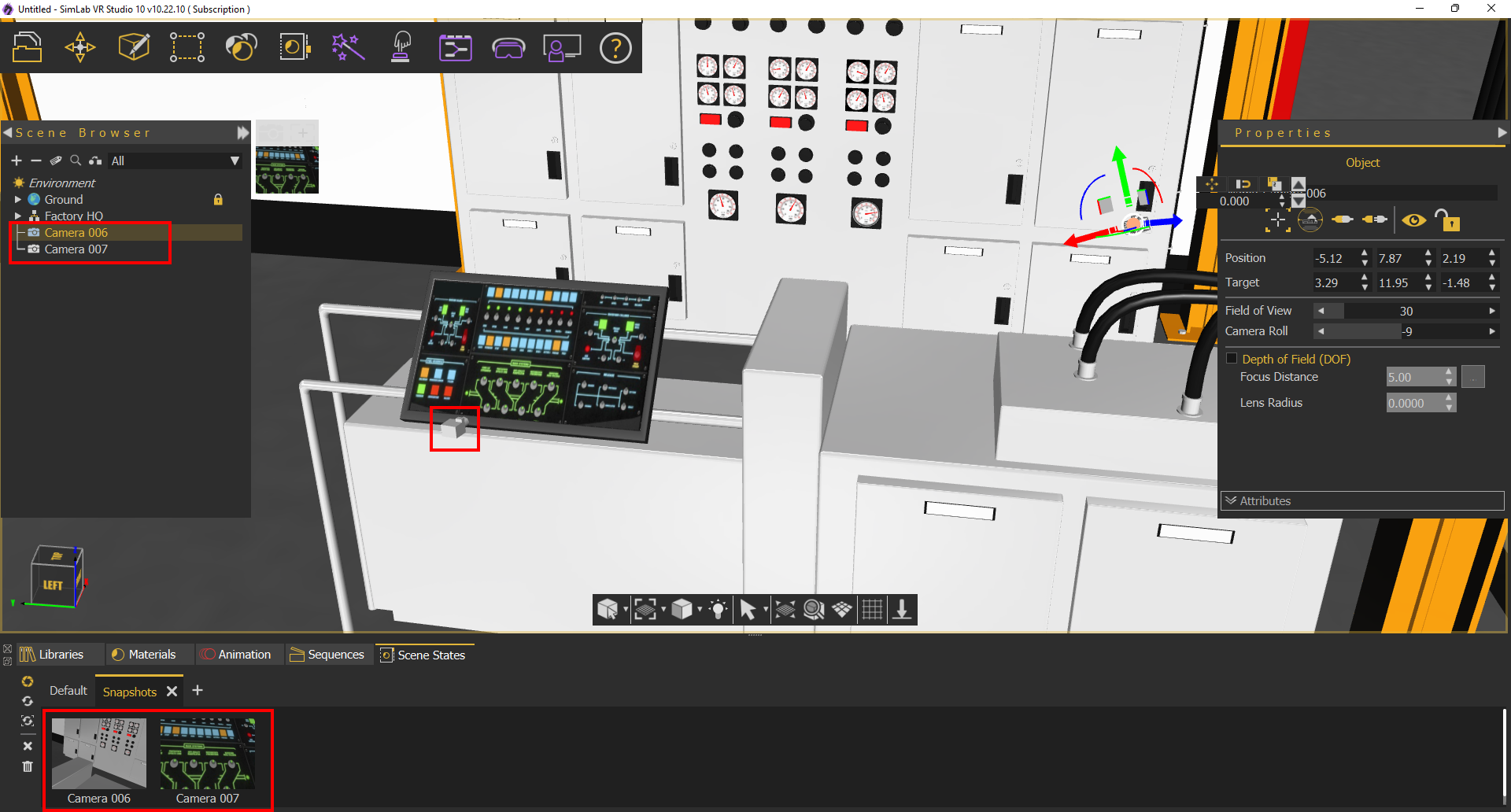Toggle the grid display viewport icon
The width and height of the screenshot is (1511, 812).
coord(872,610)
